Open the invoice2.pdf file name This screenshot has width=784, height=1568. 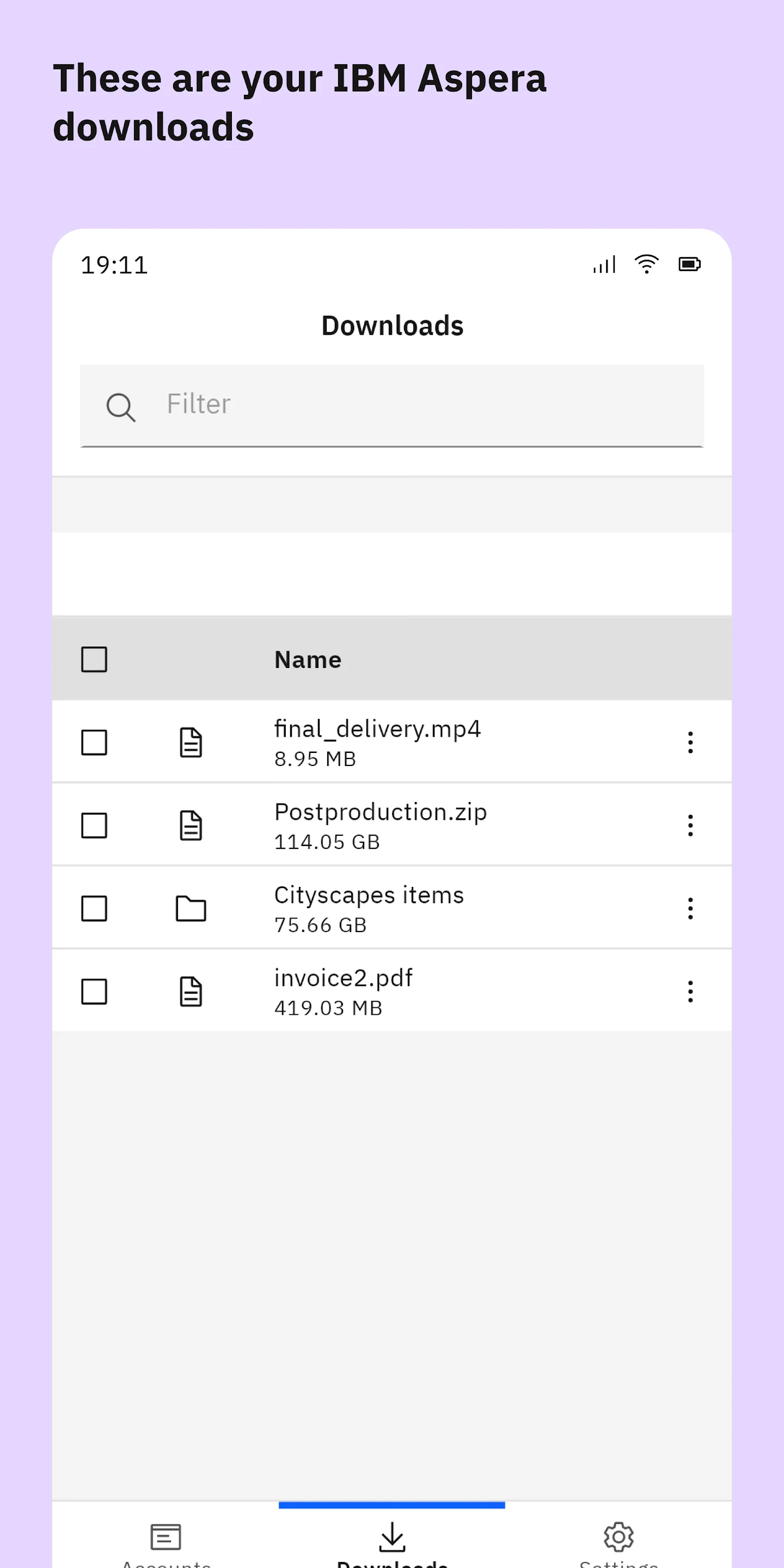344,978
